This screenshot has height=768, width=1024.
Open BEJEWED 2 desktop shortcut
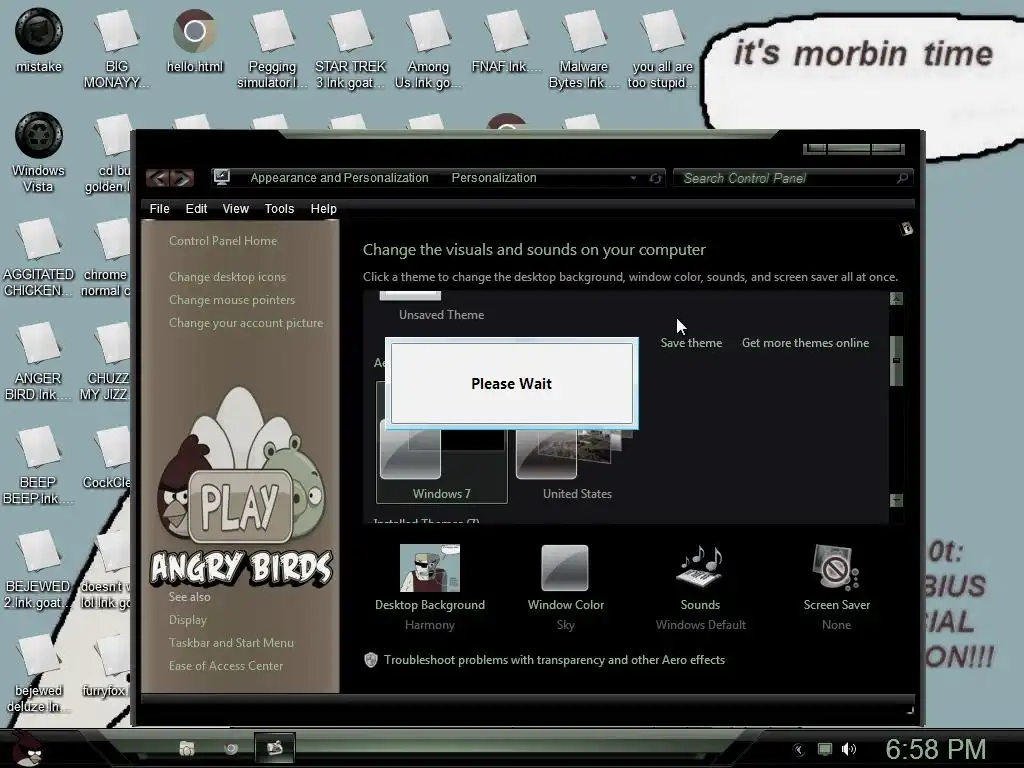(x=37, y=569)
